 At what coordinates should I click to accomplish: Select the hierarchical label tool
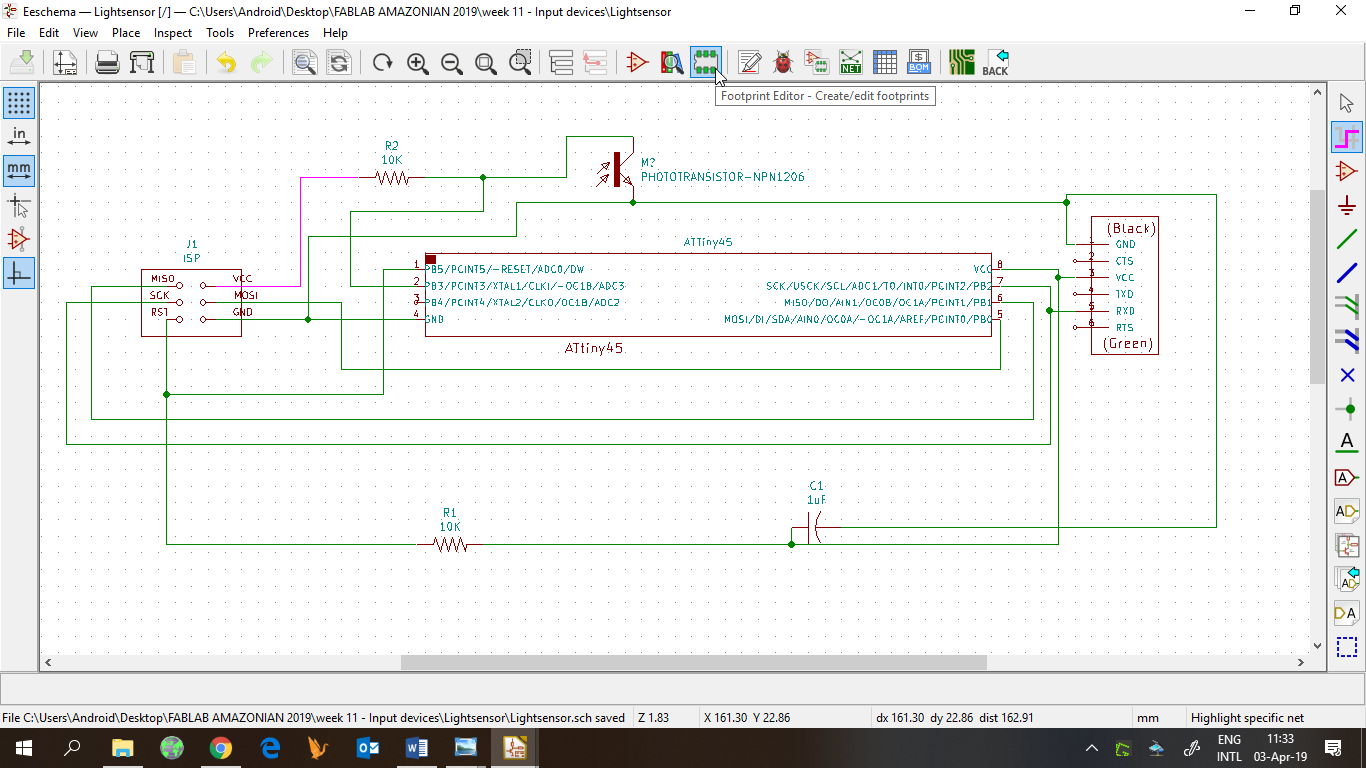point(1347,511)
